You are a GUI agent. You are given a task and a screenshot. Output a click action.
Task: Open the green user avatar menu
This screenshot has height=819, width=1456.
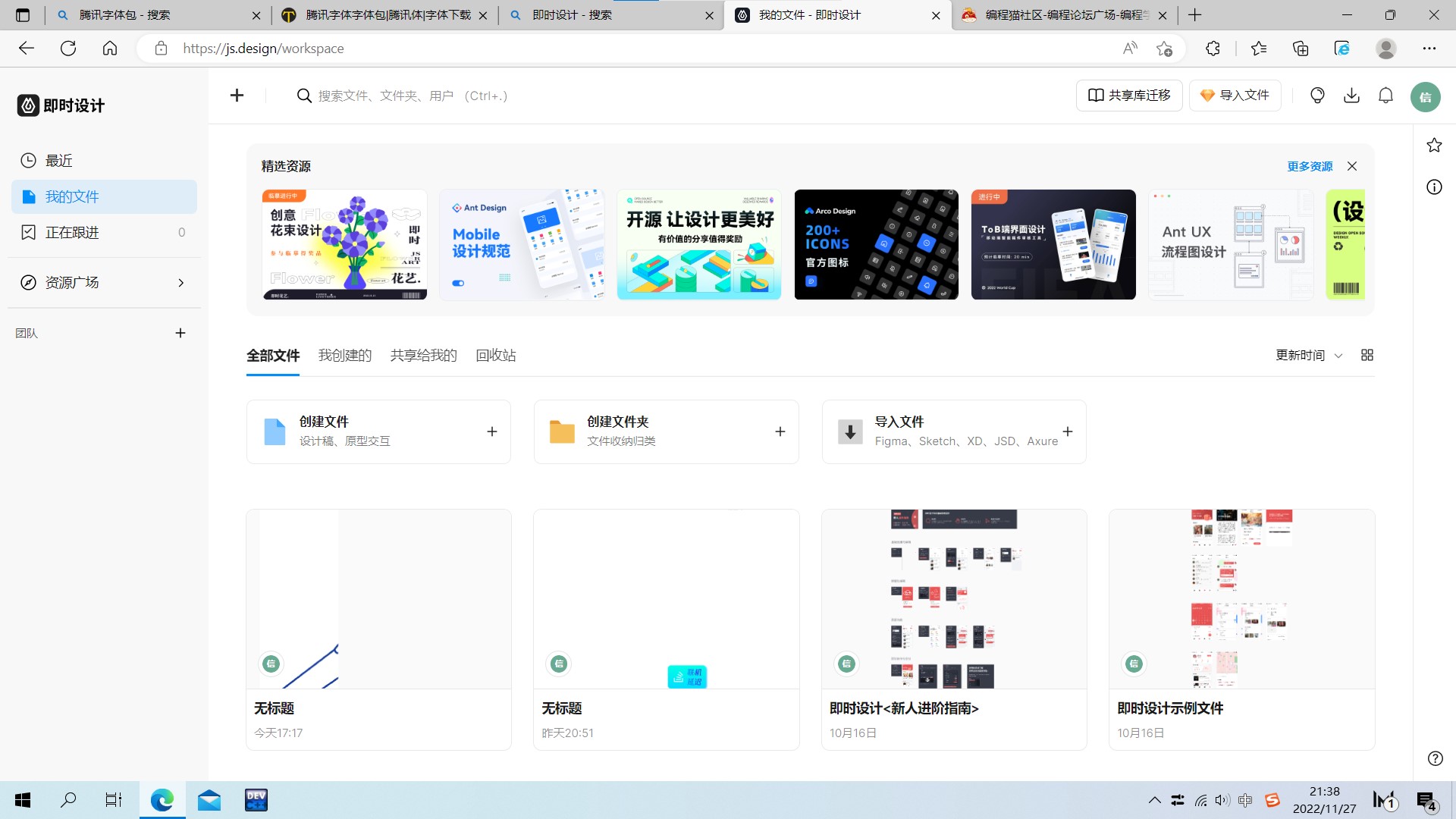pyautogui.click(x=1426, y=97)
